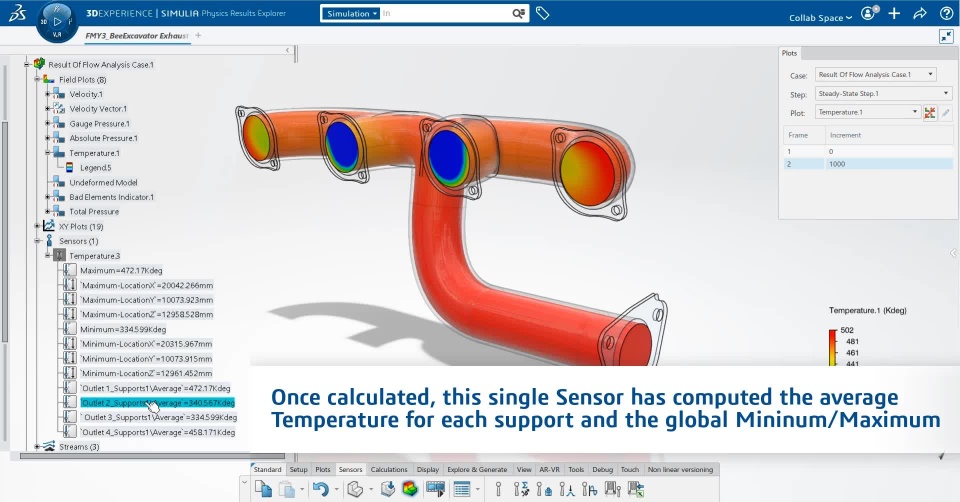Click the sensor with axis icon
The height and width of the screenshot is (502, 960).
[567, 489]
